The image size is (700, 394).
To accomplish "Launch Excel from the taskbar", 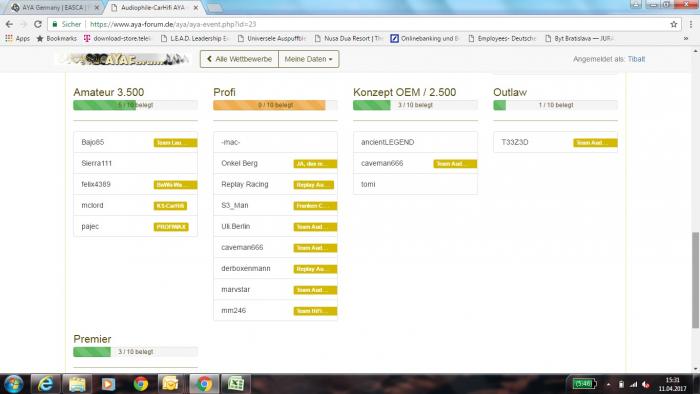I will (236, 384).
